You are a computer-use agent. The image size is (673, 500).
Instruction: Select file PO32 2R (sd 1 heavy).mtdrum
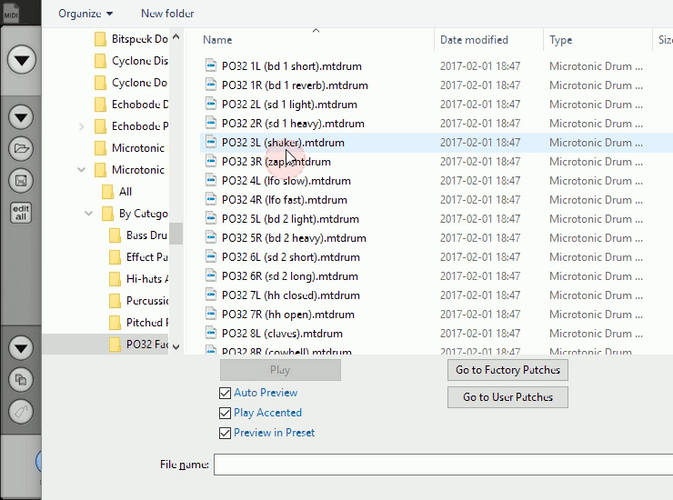tap(293, 124)
